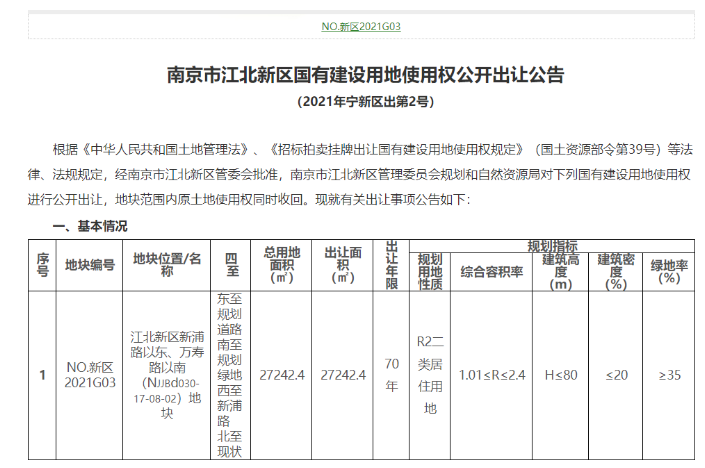Screen dimensions: 705x468
Task: Click the 序号 column header
Action: [x=42, y=265]
